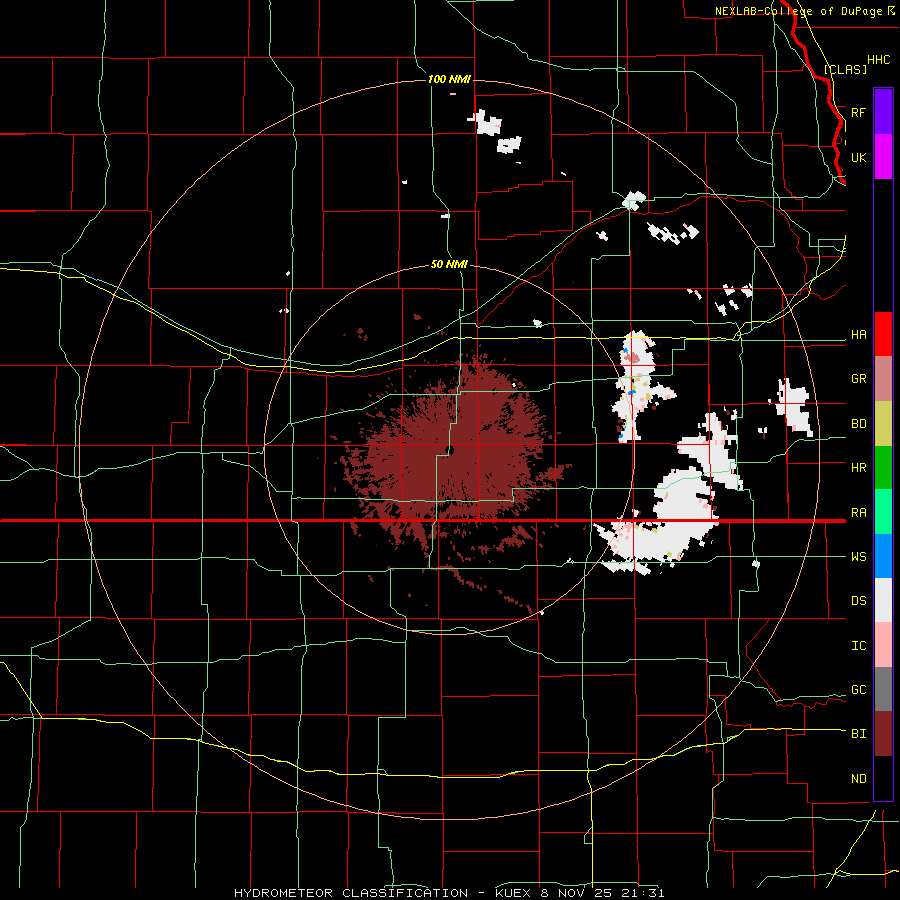Click the magenta UK color swatch

click(x=883, y=157)
